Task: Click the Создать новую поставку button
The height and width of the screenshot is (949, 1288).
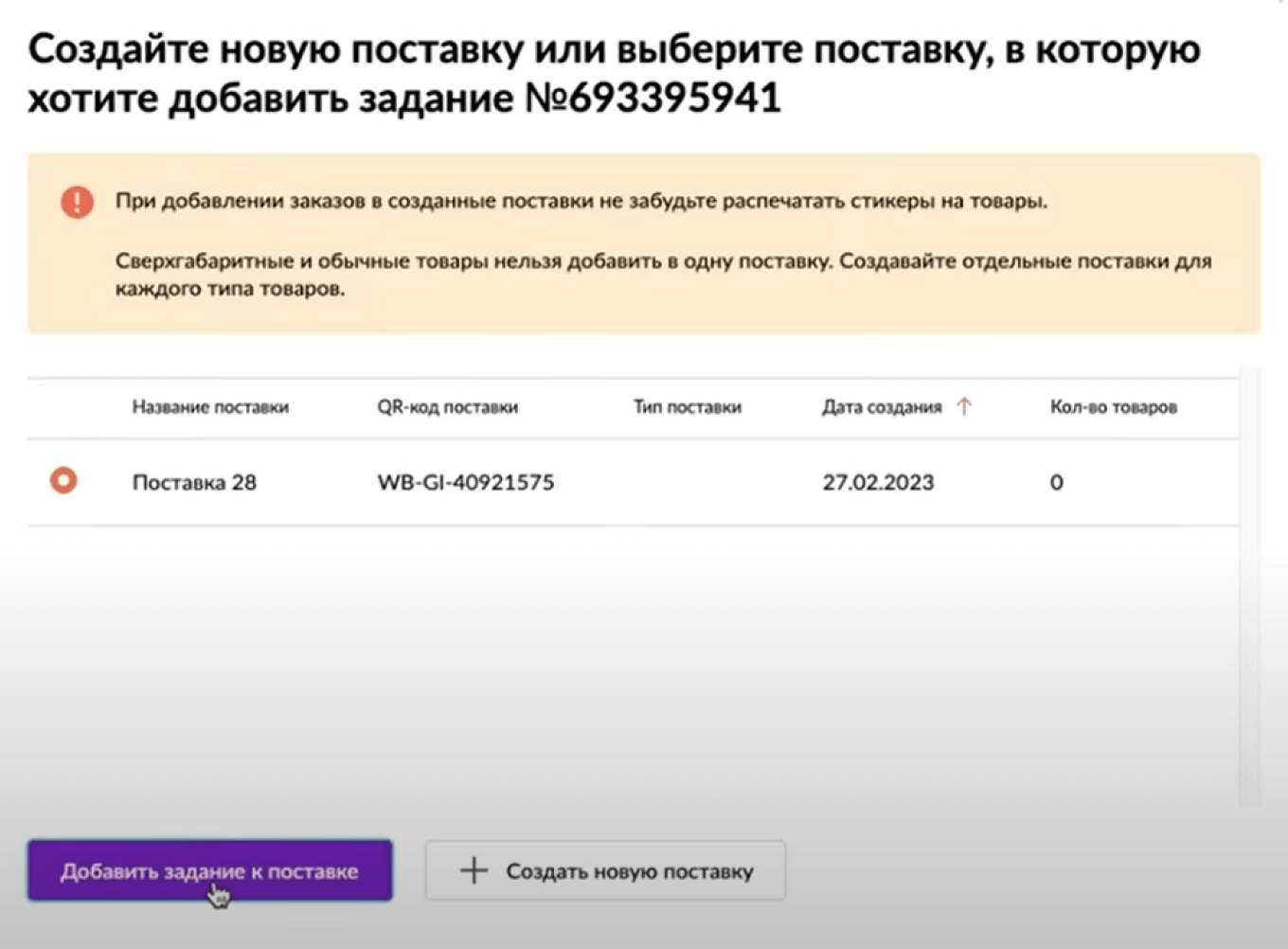Action: pyautogui.click(x=605, y=869)
